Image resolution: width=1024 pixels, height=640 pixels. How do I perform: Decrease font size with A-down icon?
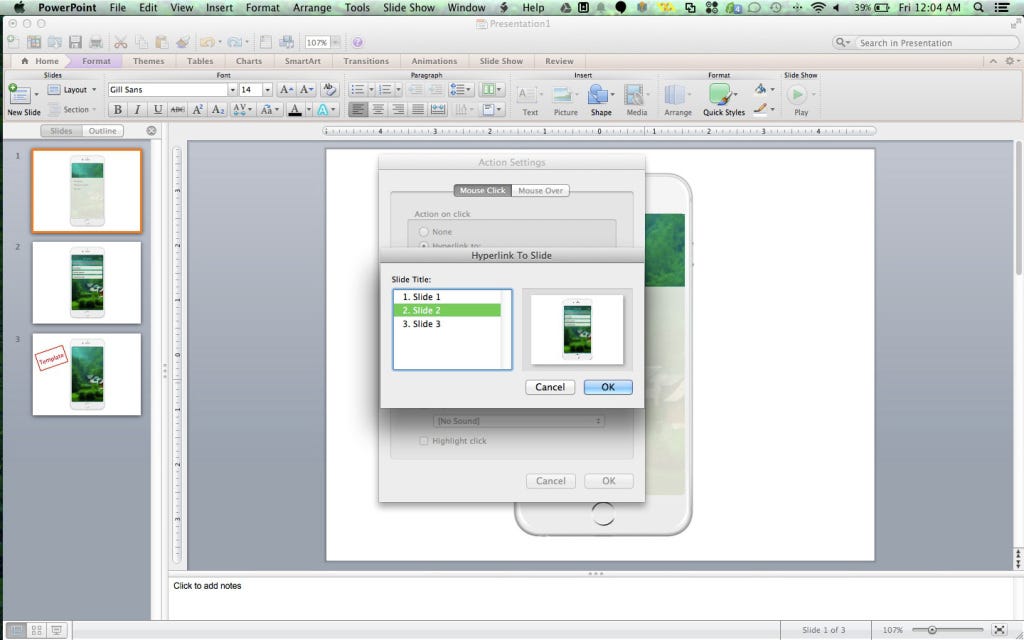pos(306,89)
